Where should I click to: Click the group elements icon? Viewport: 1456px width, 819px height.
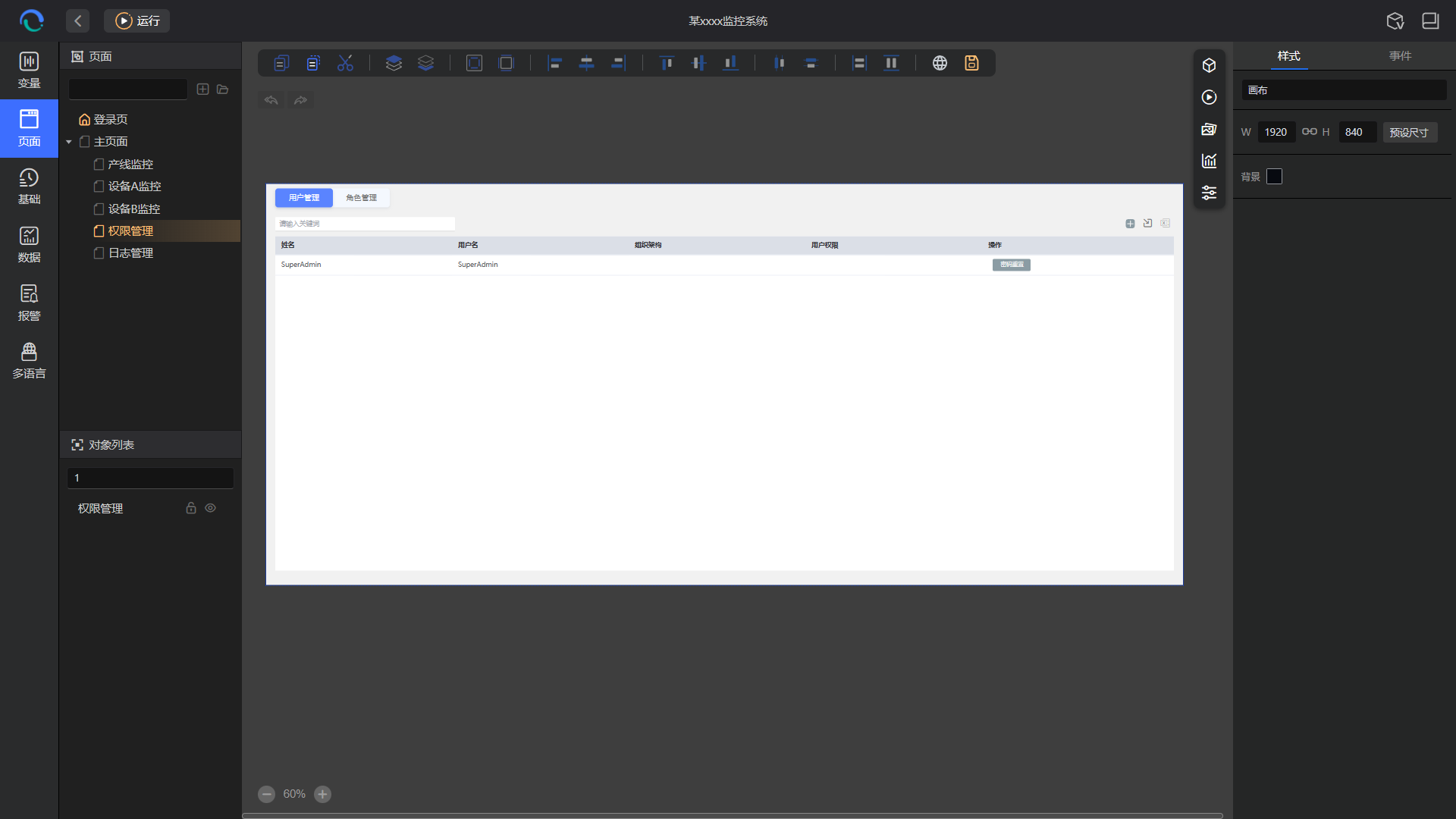coord(474,63)
